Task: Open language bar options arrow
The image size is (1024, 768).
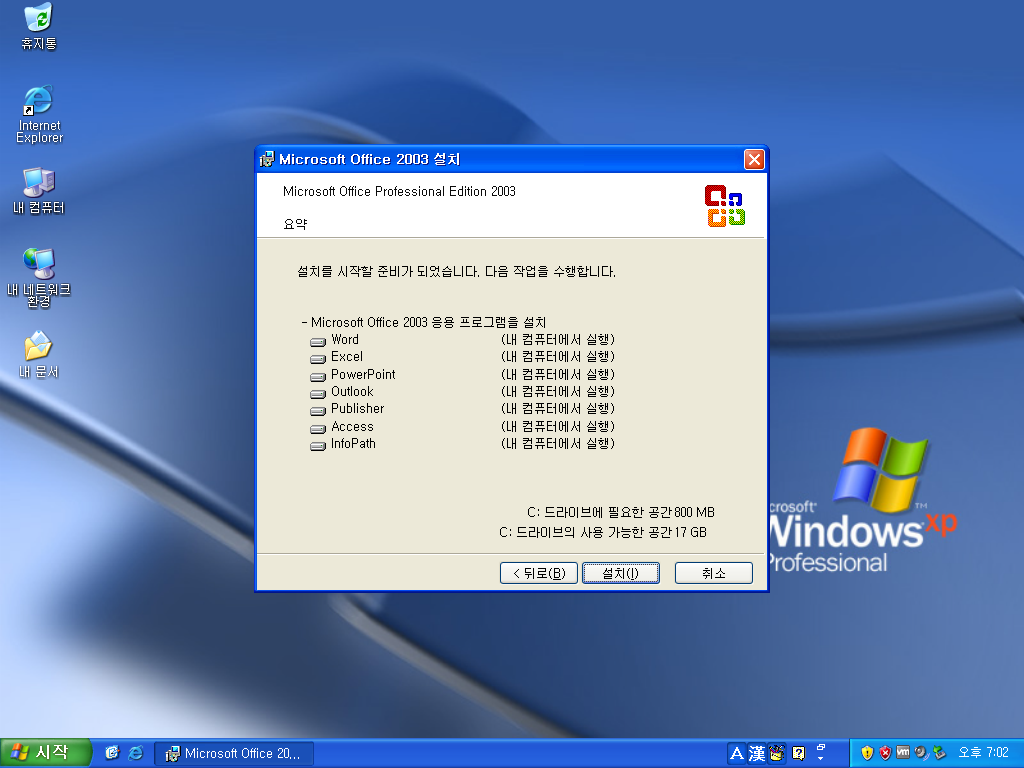Action: [821, 758]
